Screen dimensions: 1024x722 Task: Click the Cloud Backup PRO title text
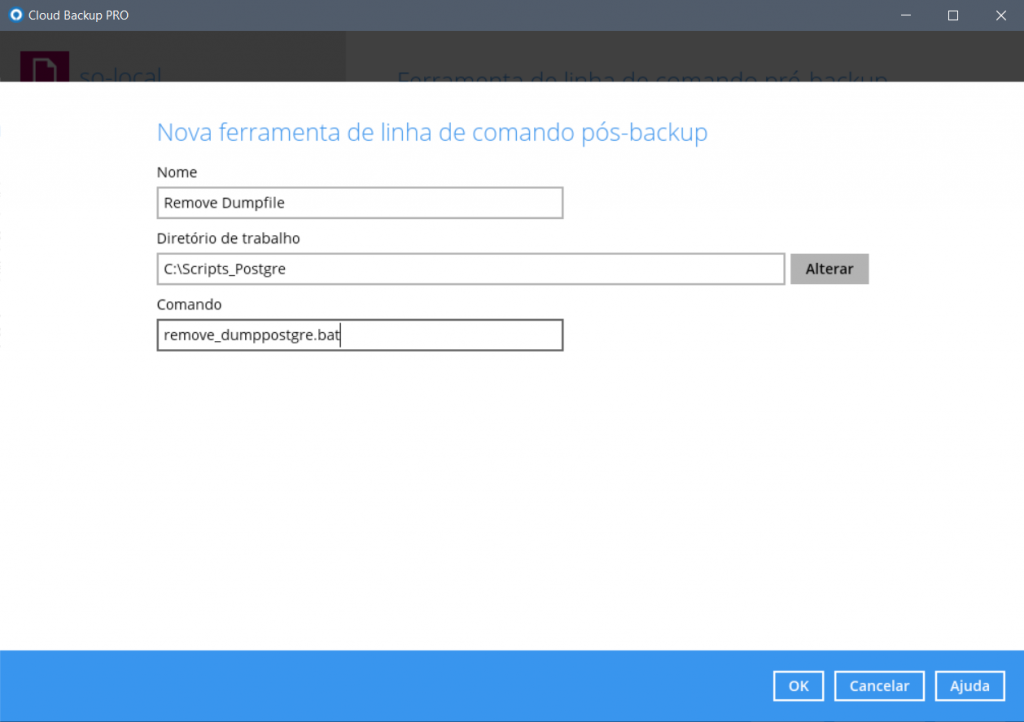[78, 15]
